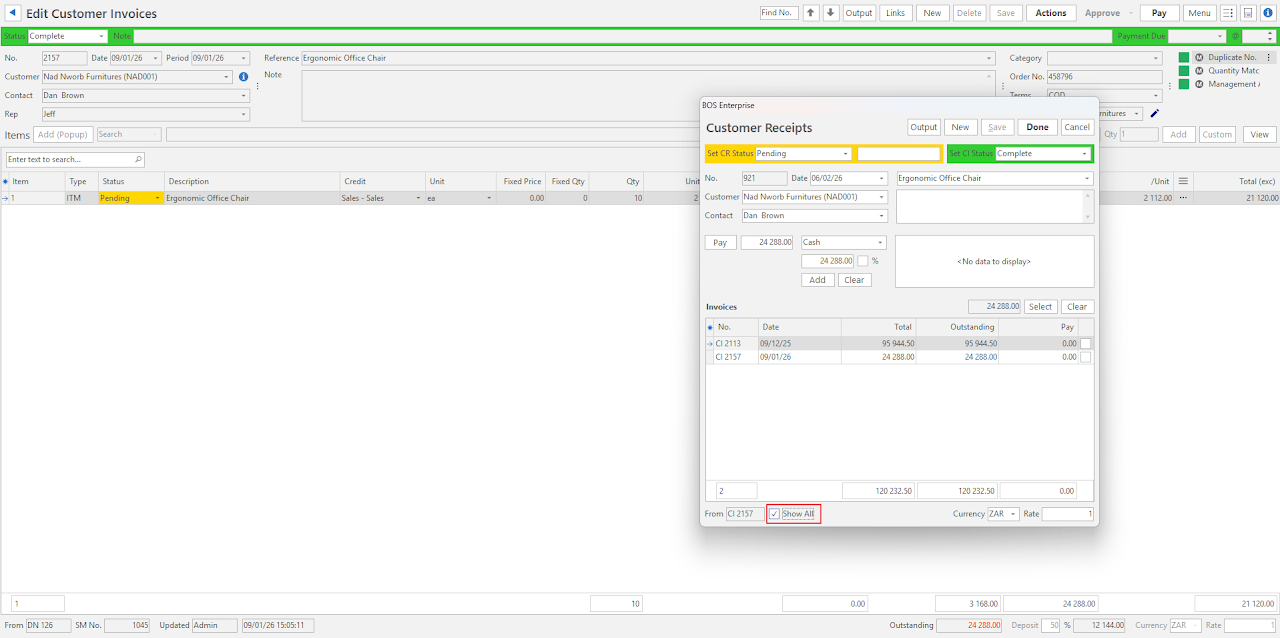The image size is (1280, 638).
Task: Select invoice row CI 2113
Action: pyautogui.click(x=899, y=343)
